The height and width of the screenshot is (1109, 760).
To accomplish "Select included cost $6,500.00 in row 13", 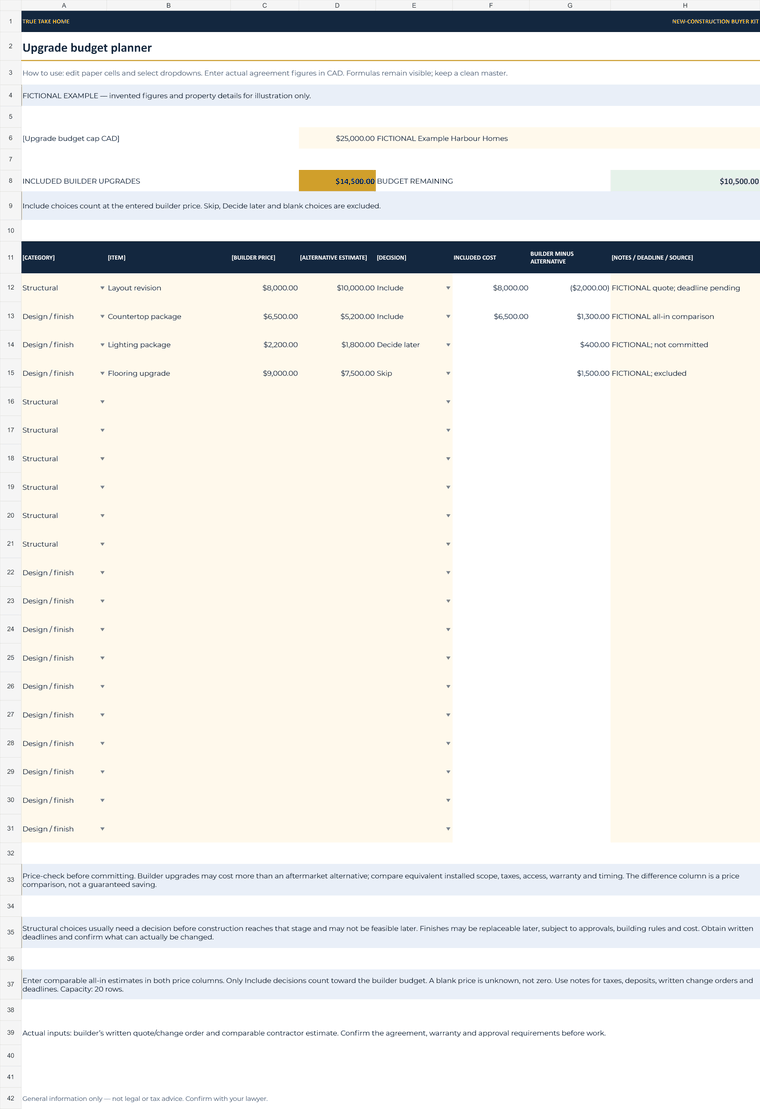I will pos(491,316).
